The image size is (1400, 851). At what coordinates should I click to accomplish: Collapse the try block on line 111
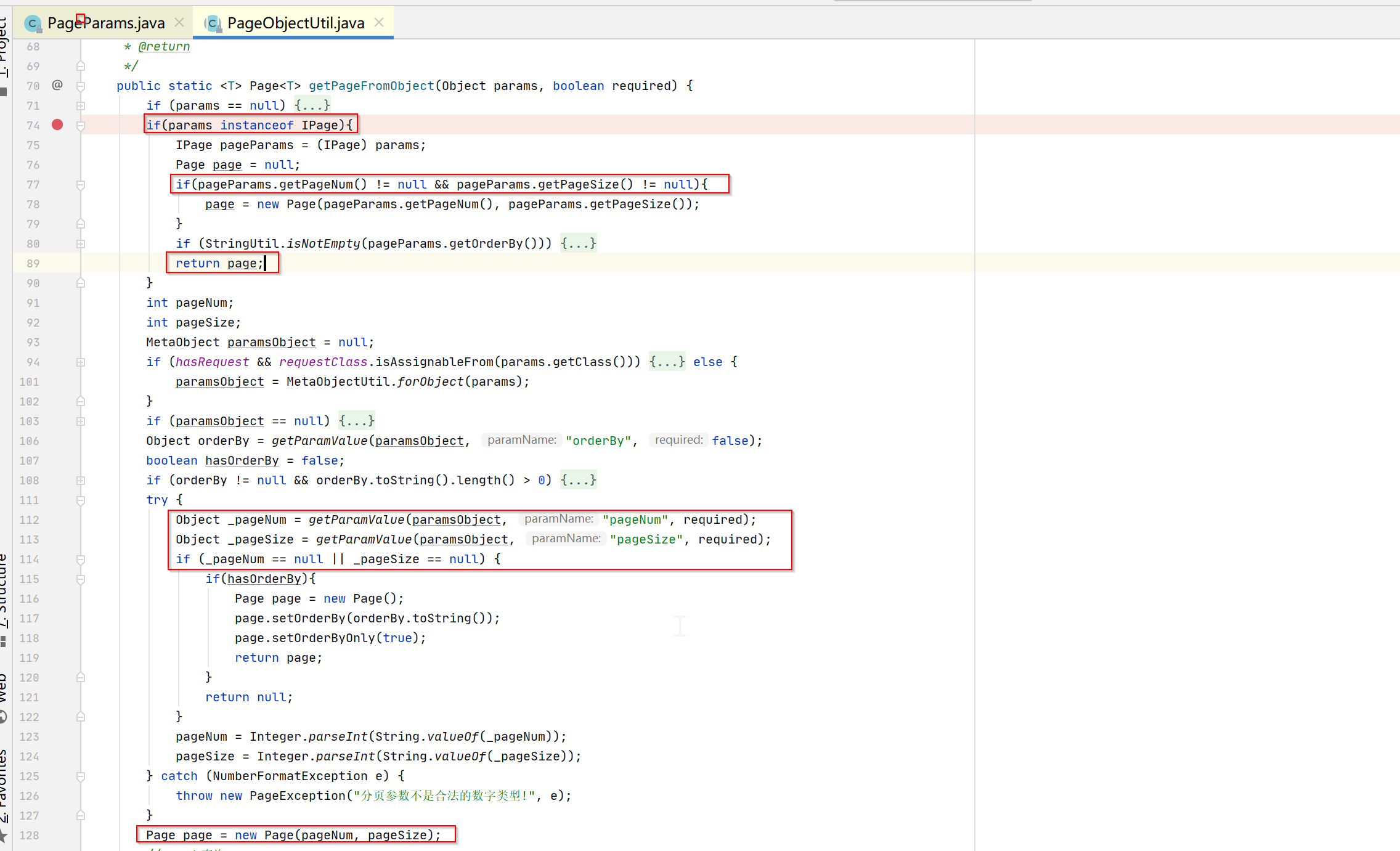tap(81, 500)
